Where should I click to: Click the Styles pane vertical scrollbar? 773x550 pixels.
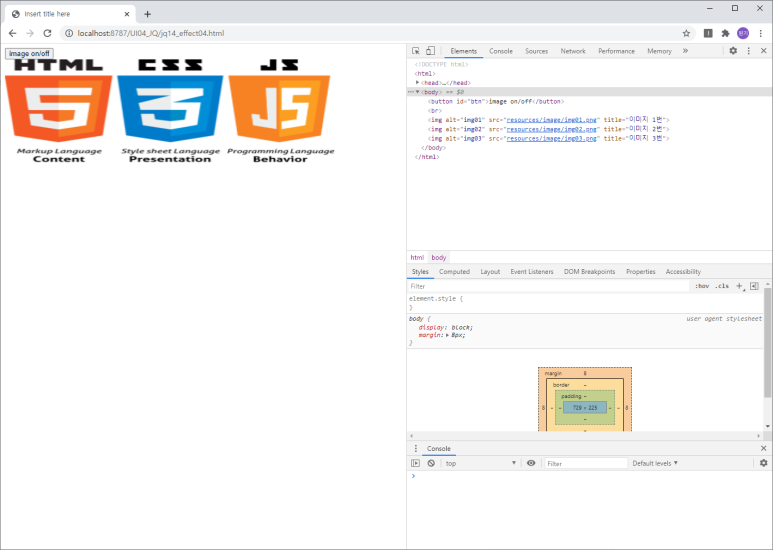point(768,343)
